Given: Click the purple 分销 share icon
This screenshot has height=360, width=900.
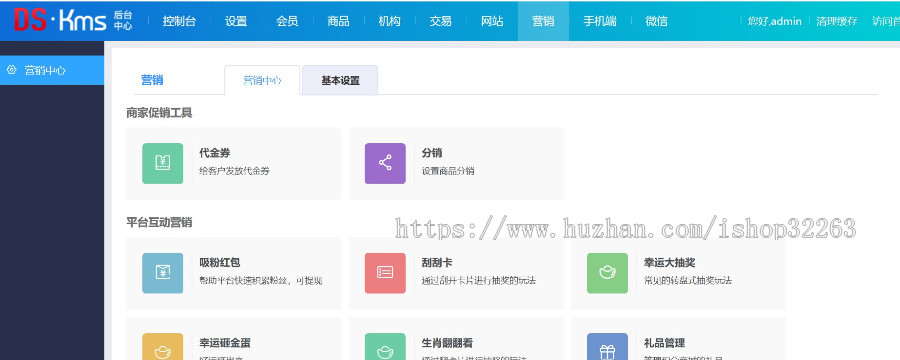Looking at the screenshot, I should point(385,163).
